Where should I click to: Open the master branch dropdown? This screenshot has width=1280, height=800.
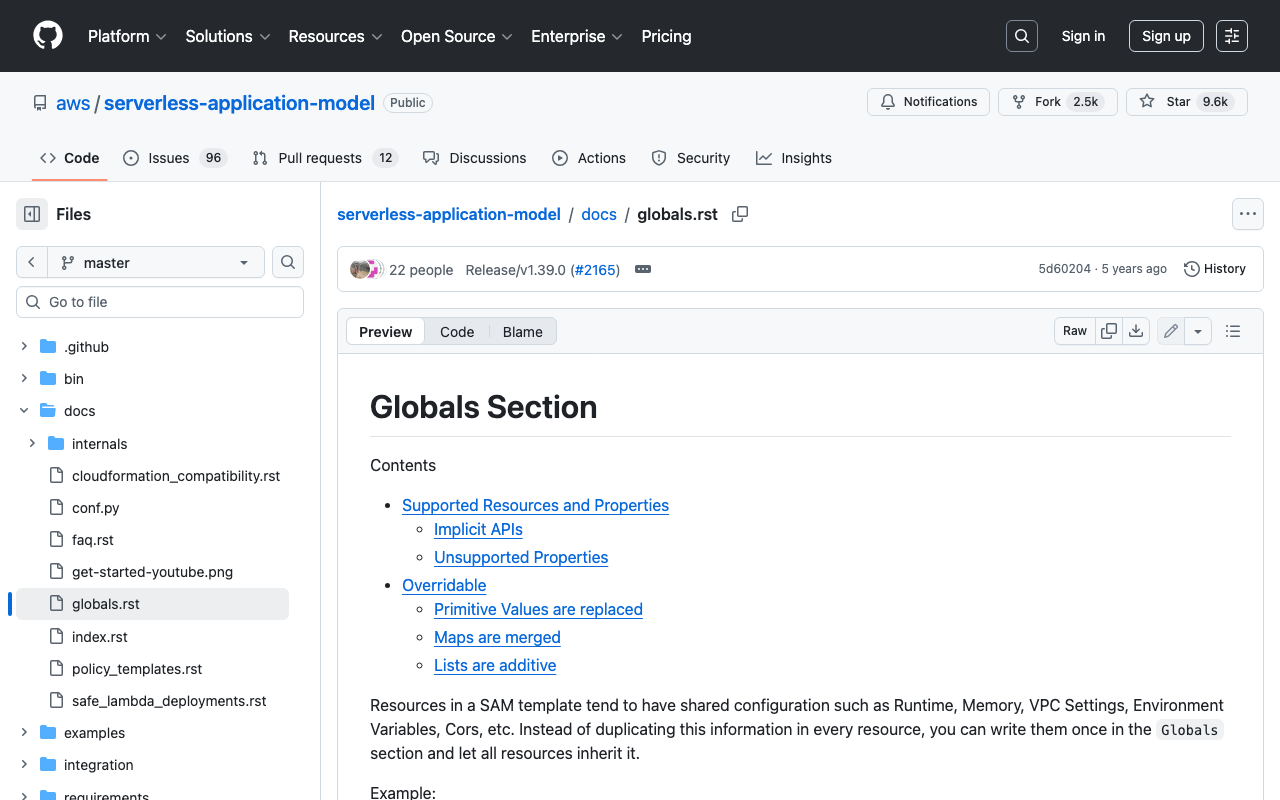pos(156,262)
